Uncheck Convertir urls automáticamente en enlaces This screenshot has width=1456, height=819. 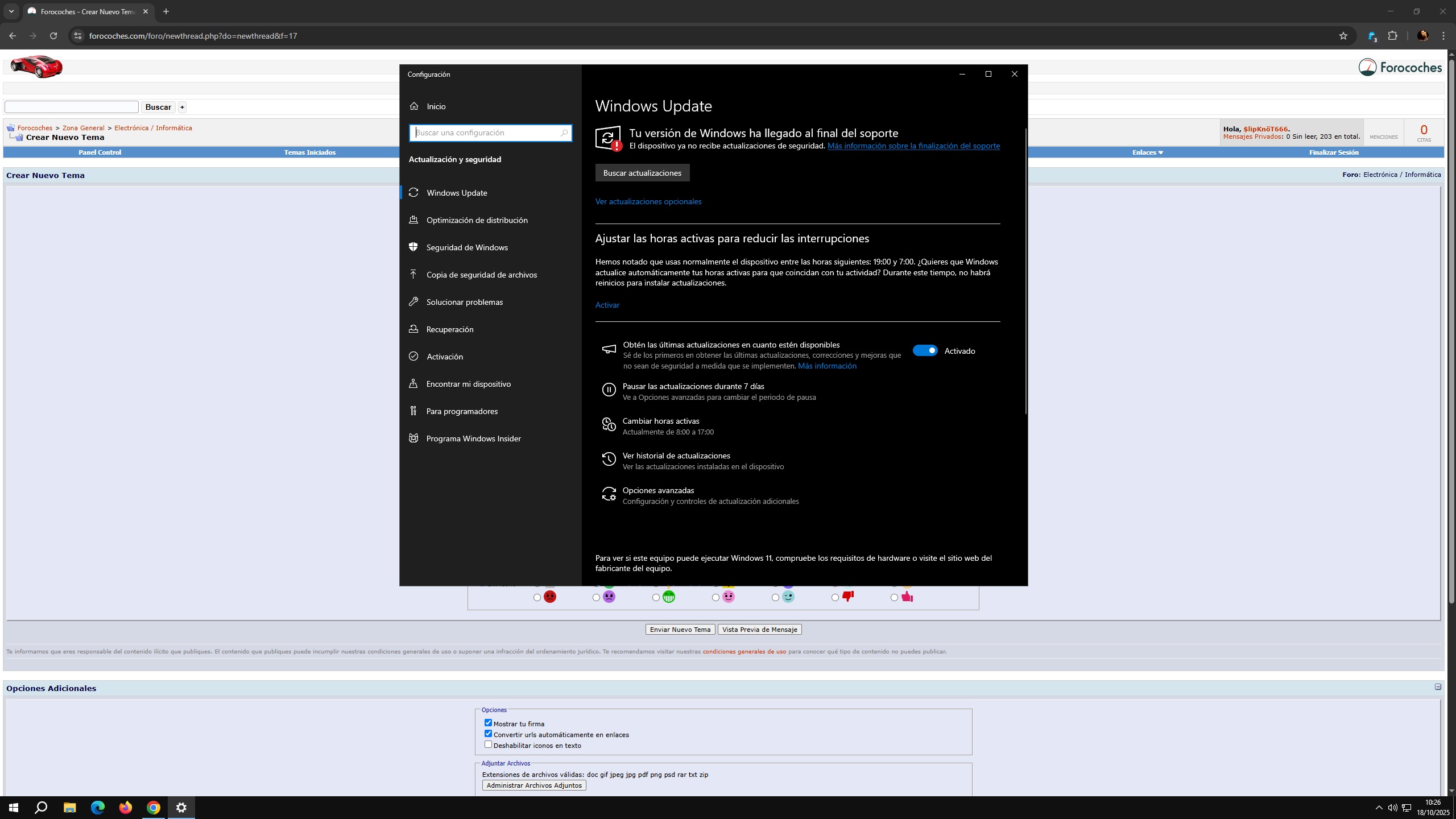pos(488,734)
